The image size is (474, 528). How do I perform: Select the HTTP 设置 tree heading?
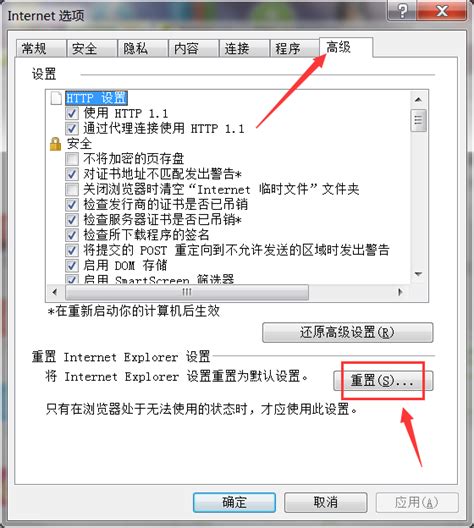96,98
